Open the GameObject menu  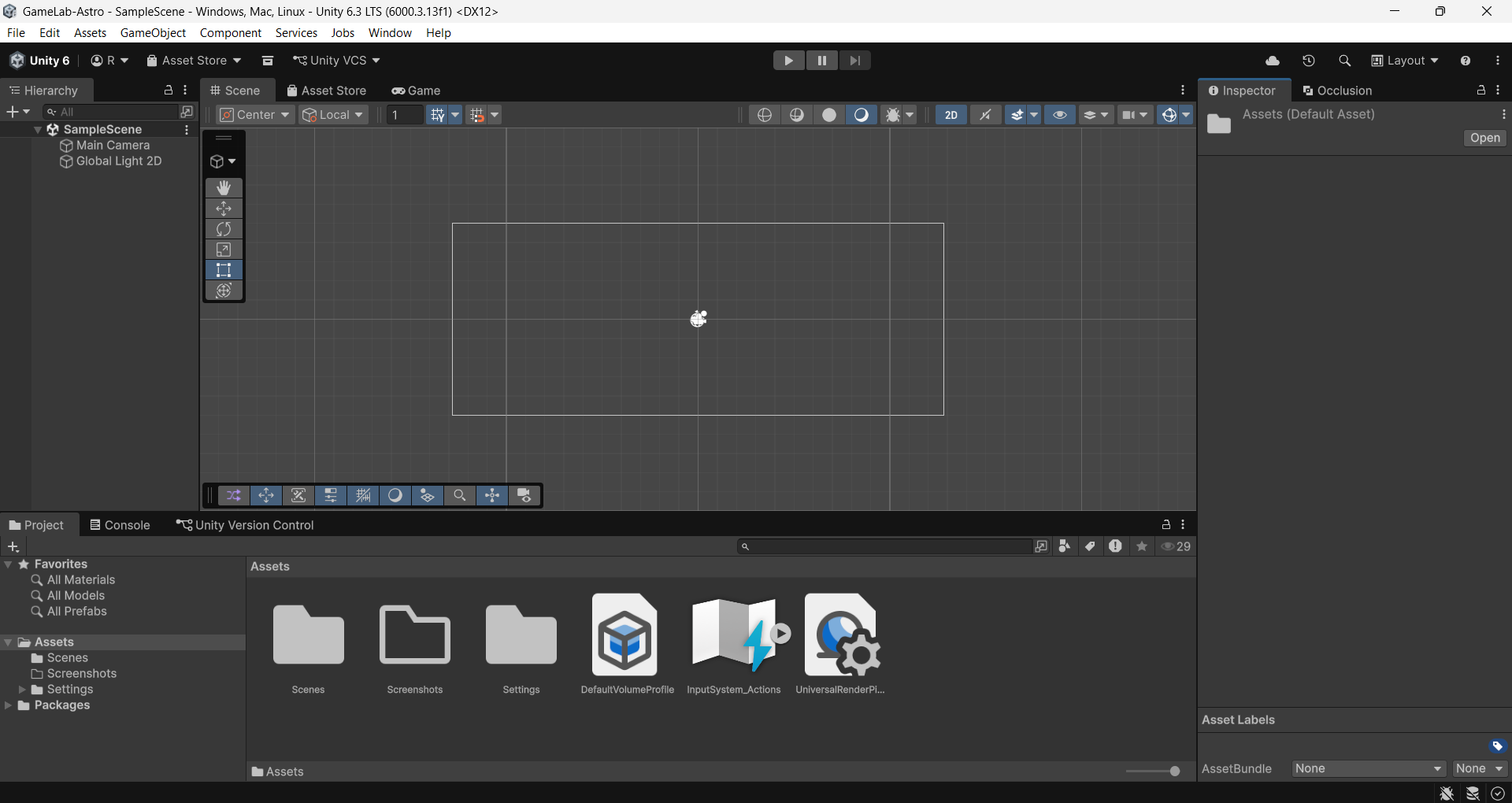pyautogui.click(x=153, y=33)
